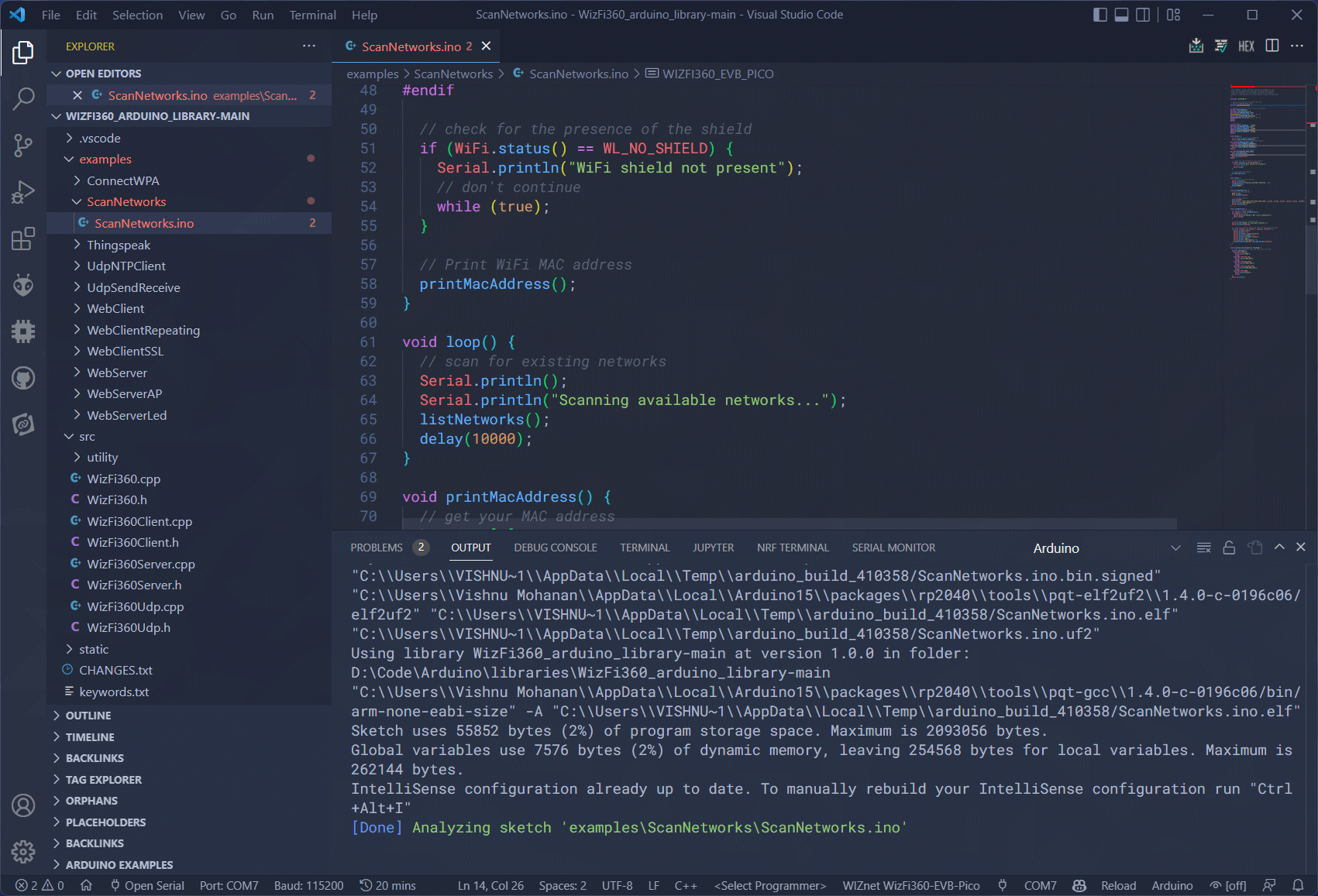Collapse the OPEN EDITORS section

(x=189, y=74)
